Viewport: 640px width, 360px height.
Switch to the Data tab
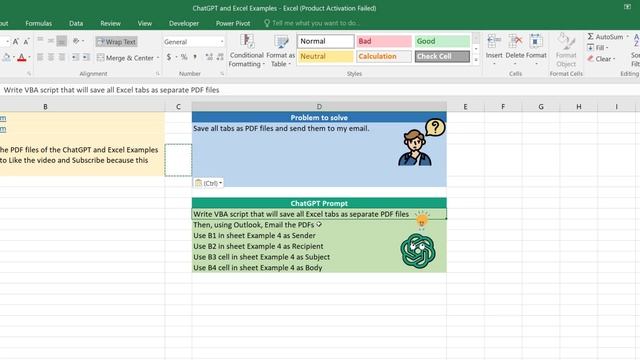[x=76, y=23]
